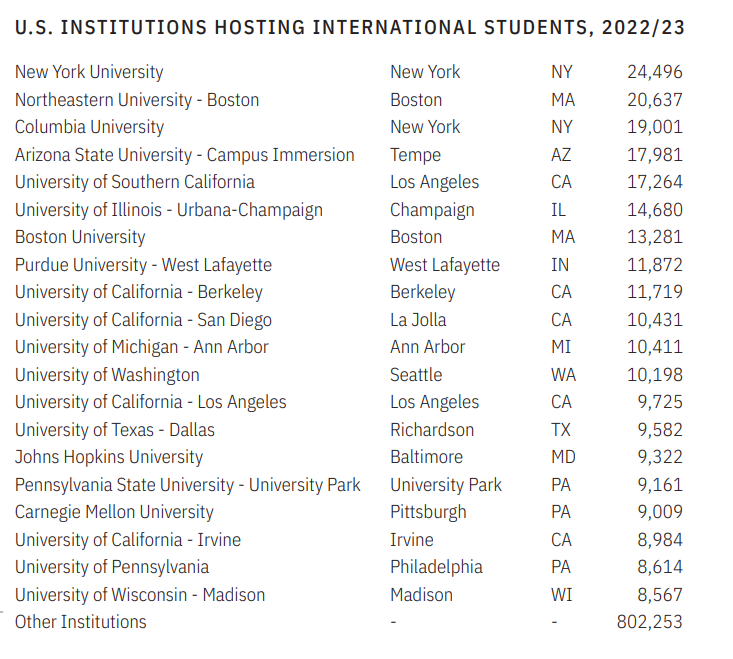Click the 8,984 student count value
The height and width of the screenshot is (659, 733).
point(659,540)
